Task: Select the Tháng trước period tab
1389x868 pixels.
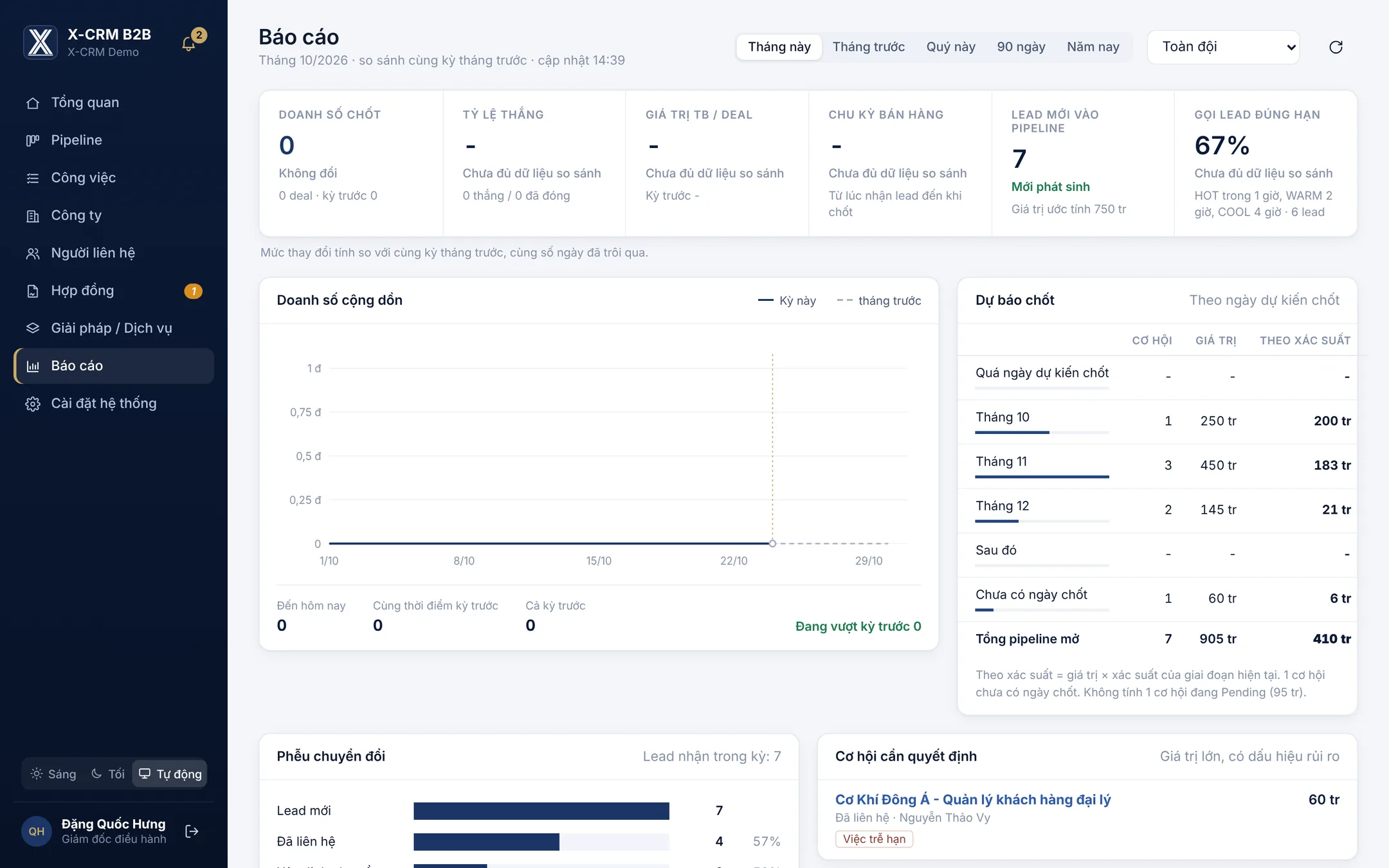Action: pyautogui.click(x=868, y=47)
